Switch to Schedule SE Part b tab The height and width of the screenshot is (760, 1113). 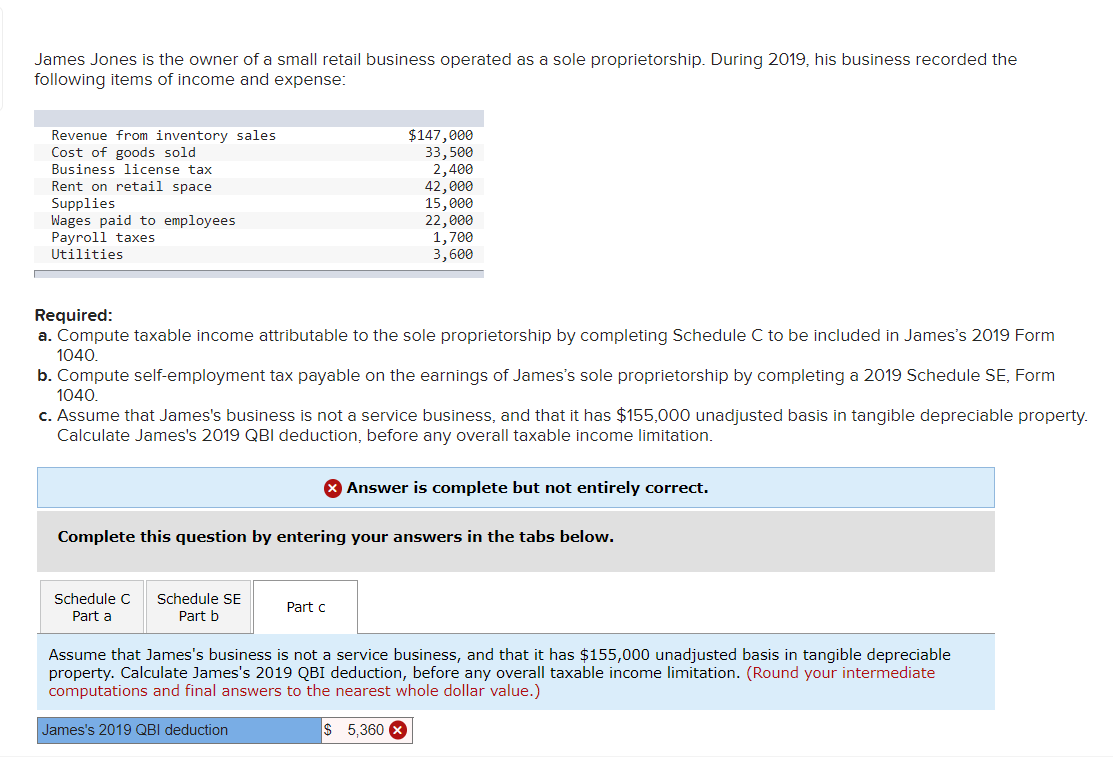(x=199, y=607)
